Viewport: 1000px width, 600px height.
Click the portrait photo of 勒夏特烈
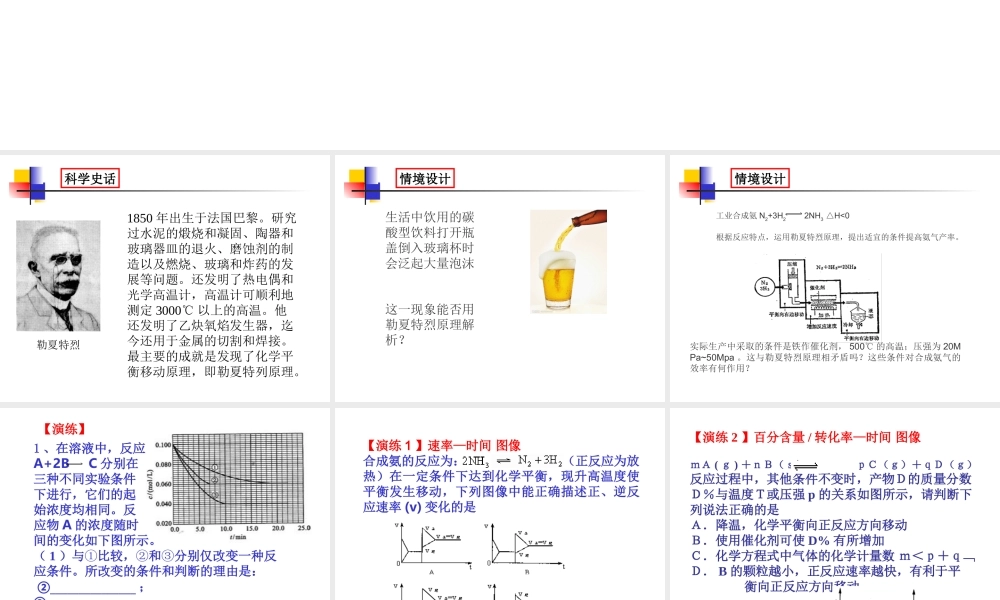58,275
